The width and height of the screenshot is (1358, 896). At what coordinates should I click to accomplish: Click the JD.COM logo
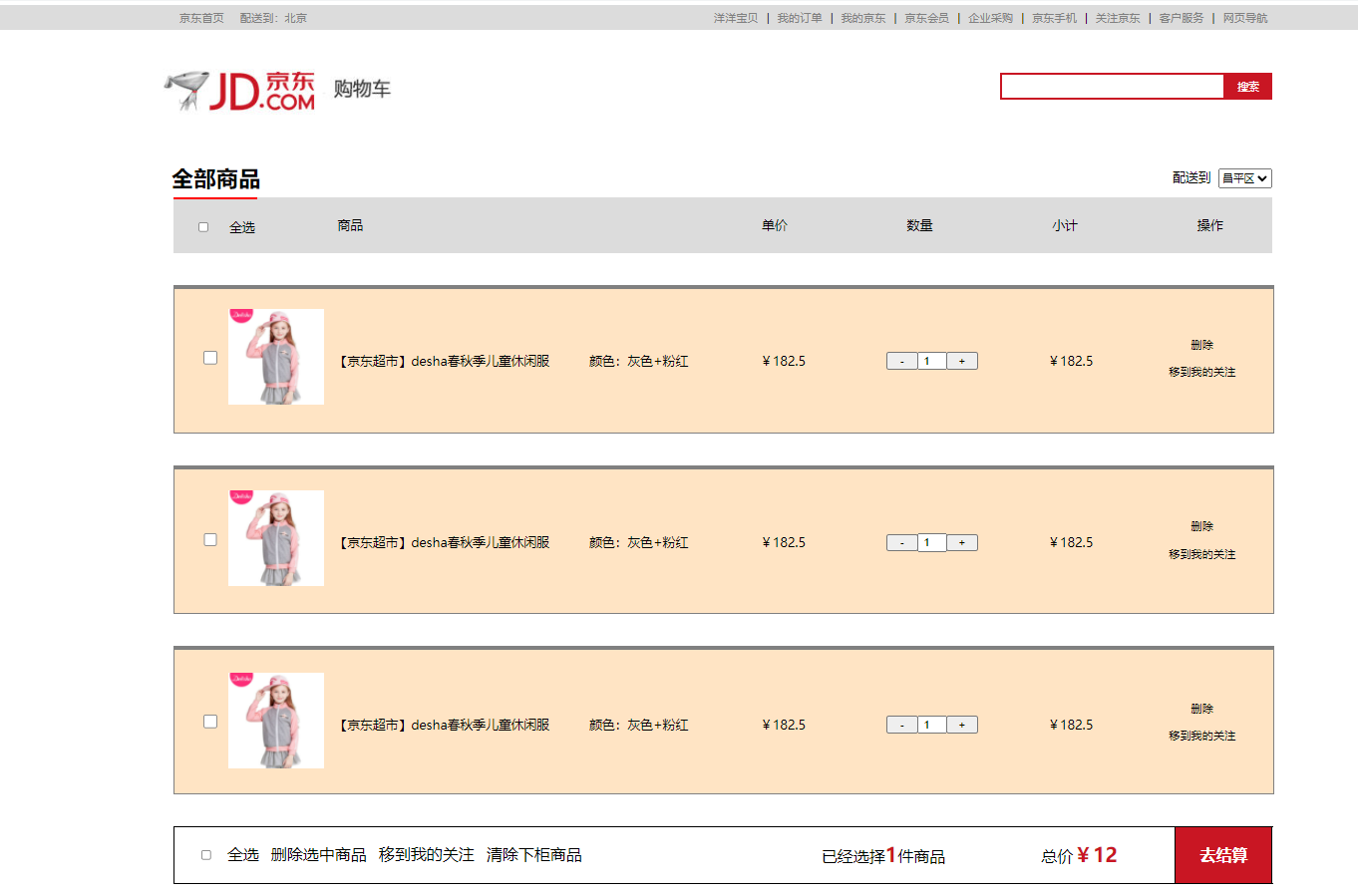[240, 90]
